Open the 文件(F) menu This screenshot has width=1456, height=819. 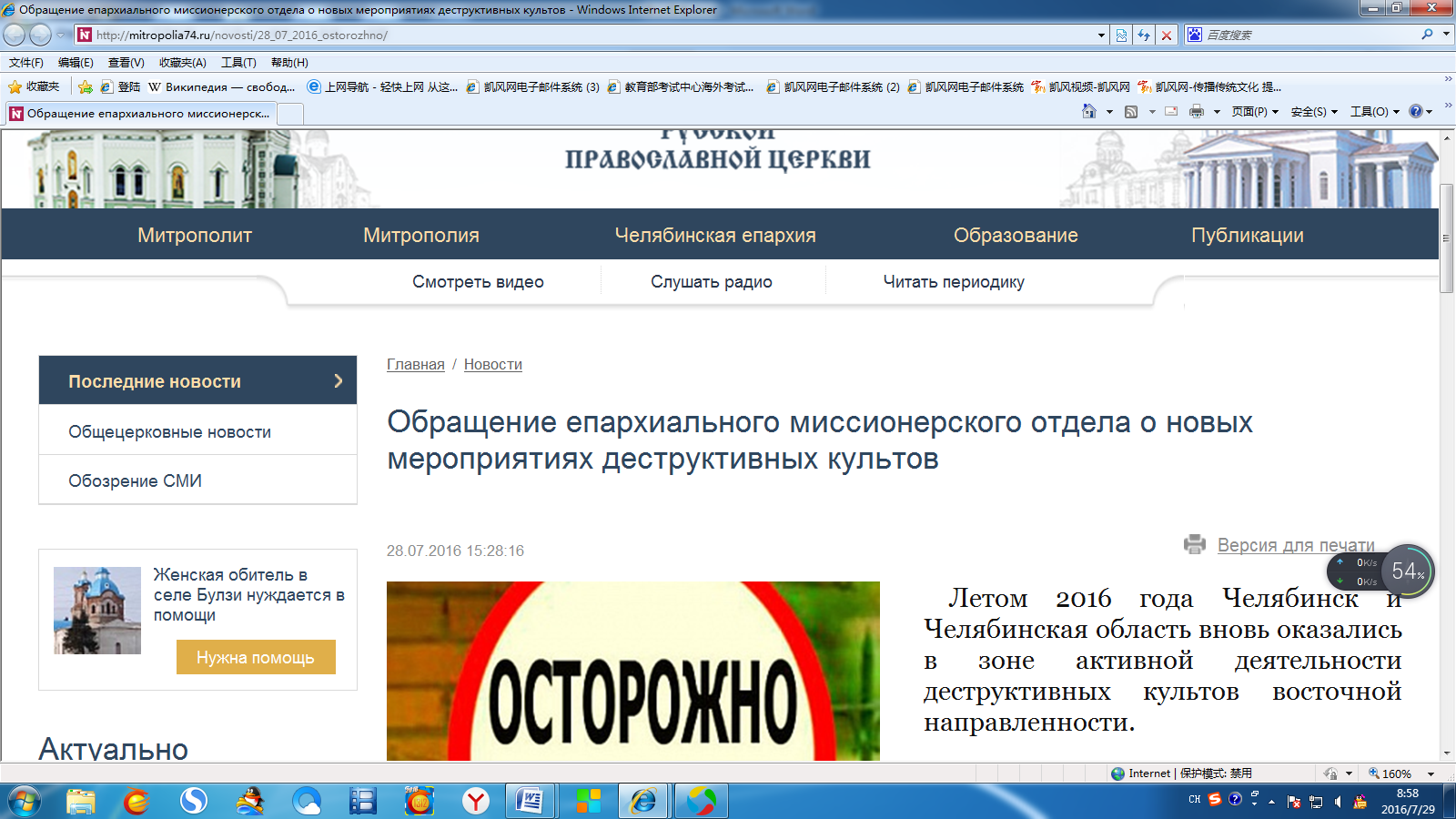[x=26, y=63]
